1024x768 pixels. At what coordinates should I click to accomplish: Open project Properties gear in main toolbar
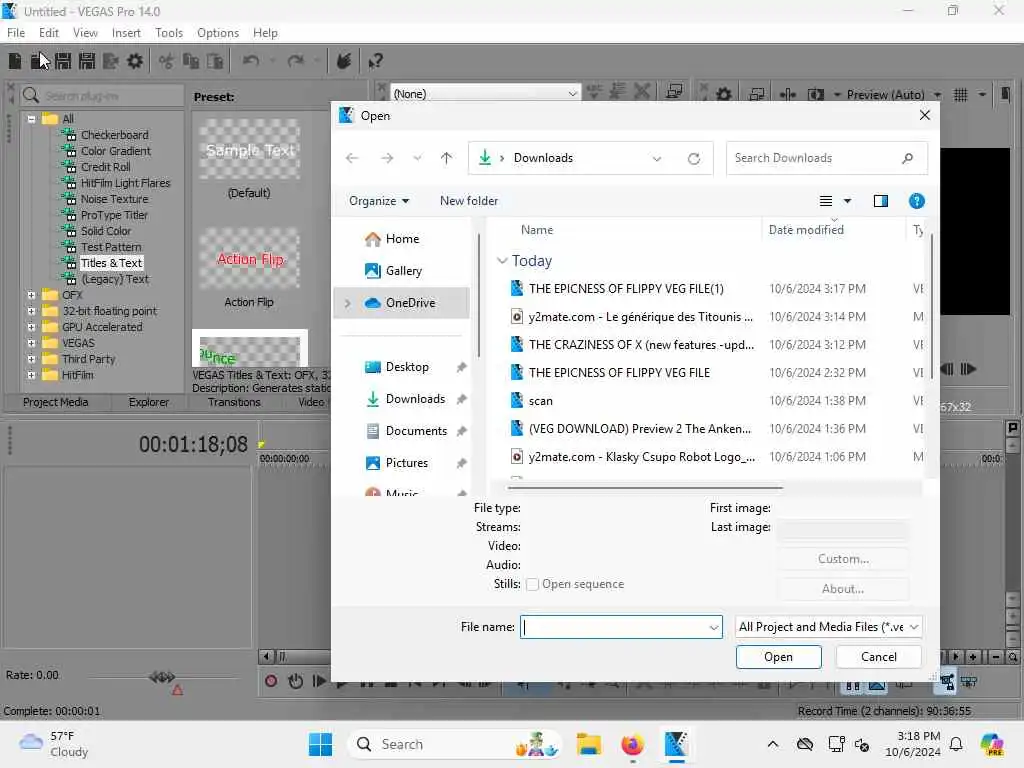click(x=135, y=61)
